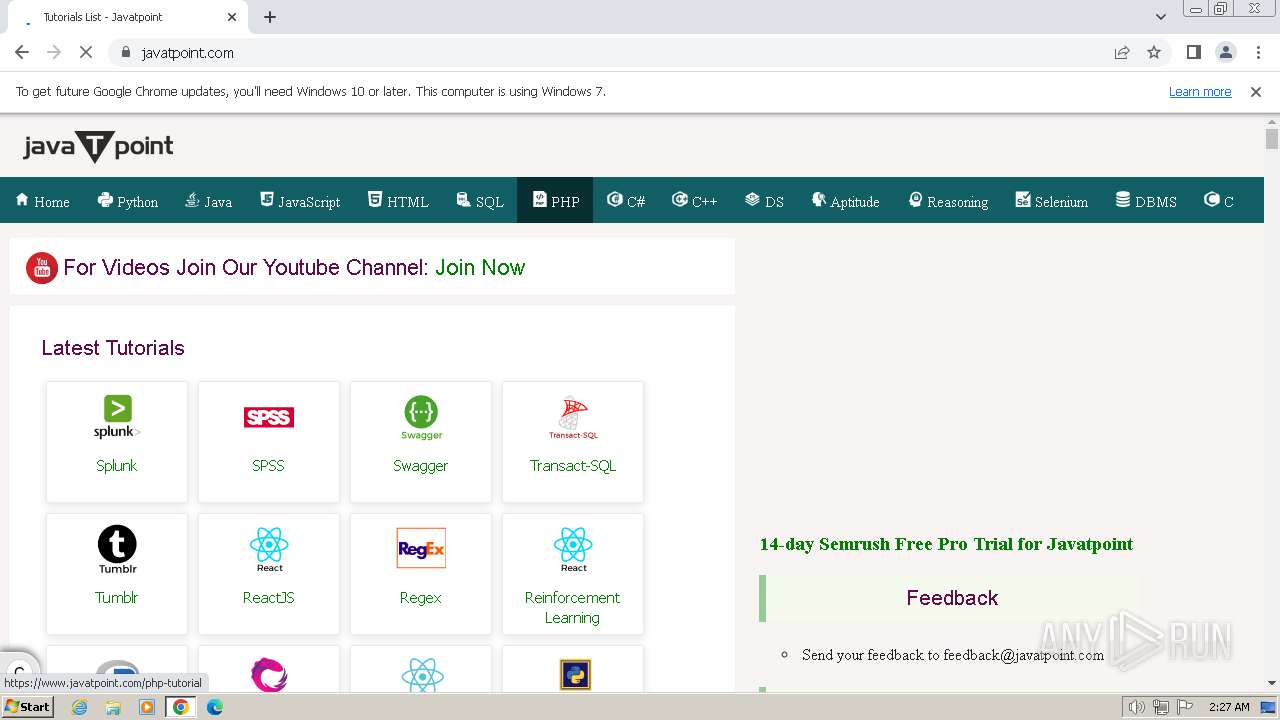Open the Aptitude menu item
The image size is (1280, 720).
pos(846,201)
